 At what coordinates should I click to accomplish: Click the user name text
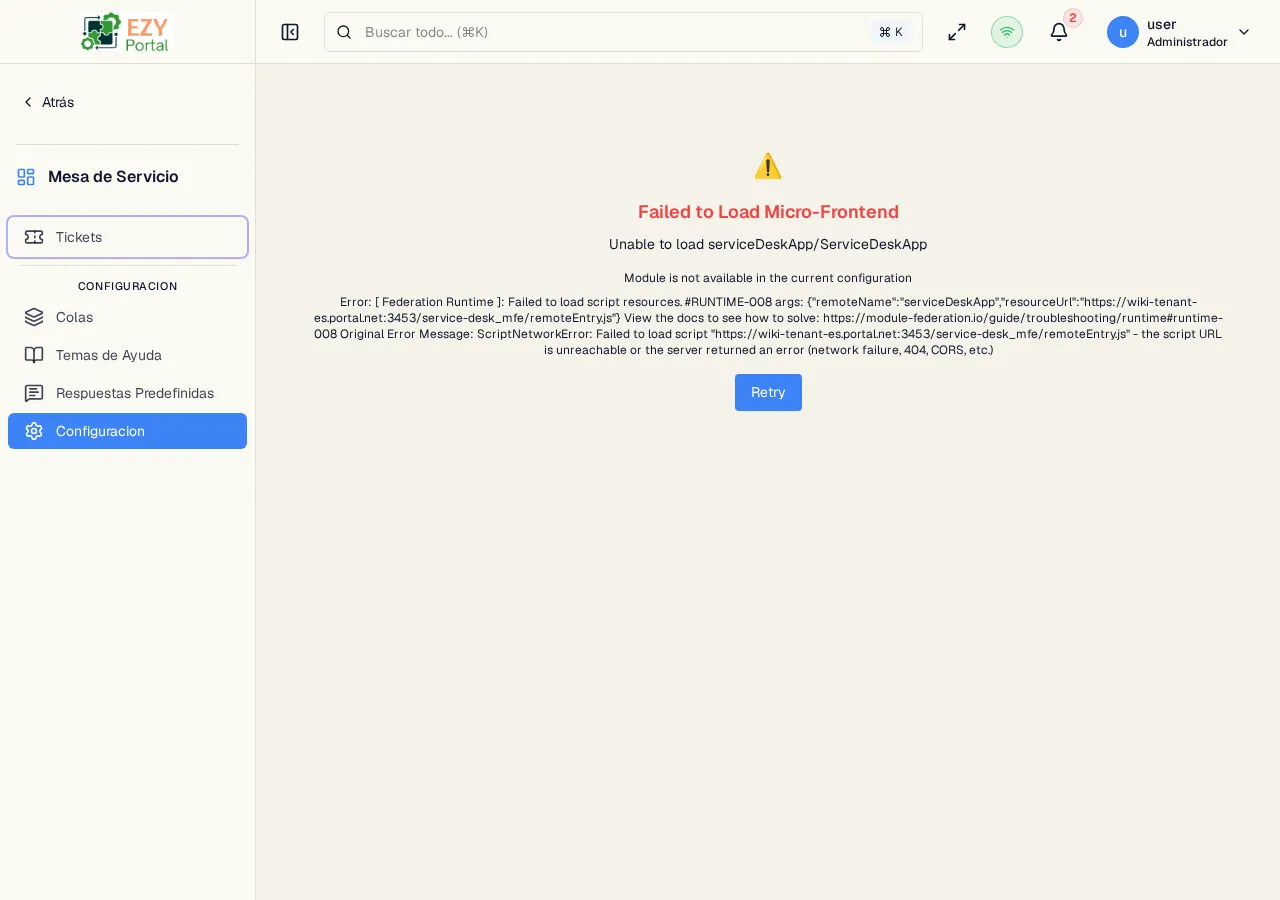(1161, 24)
